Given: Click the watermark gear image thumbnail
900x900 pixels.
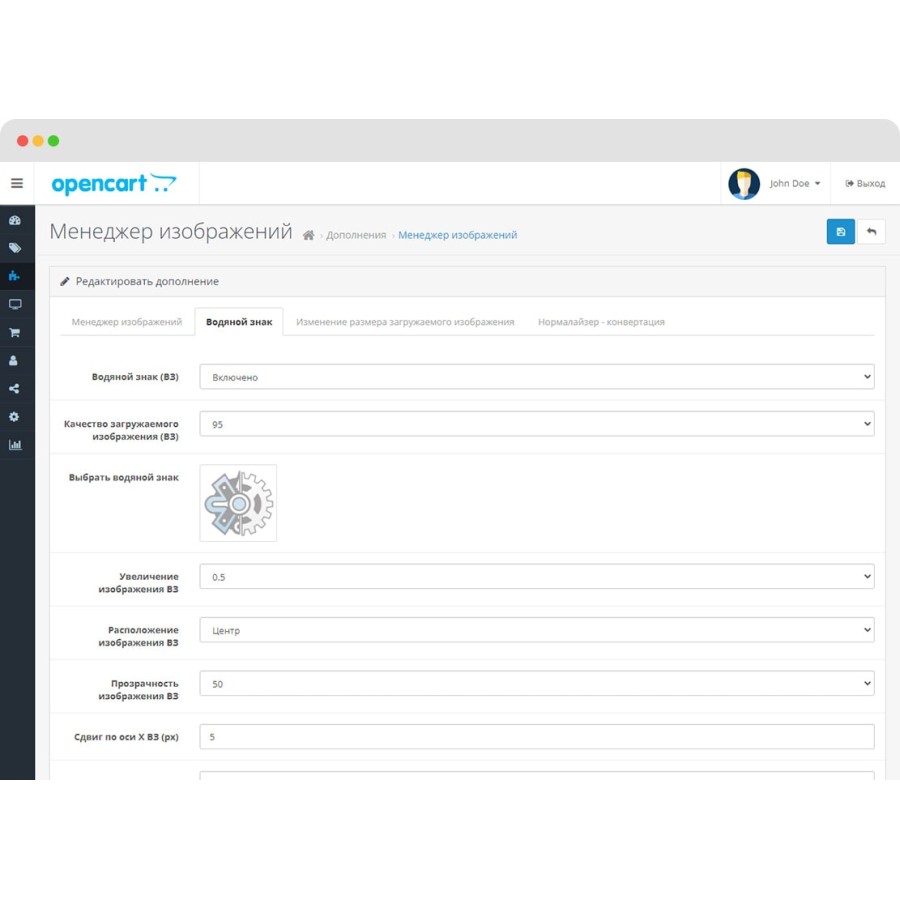Looking at the screenshot, I should coord(238,503).
